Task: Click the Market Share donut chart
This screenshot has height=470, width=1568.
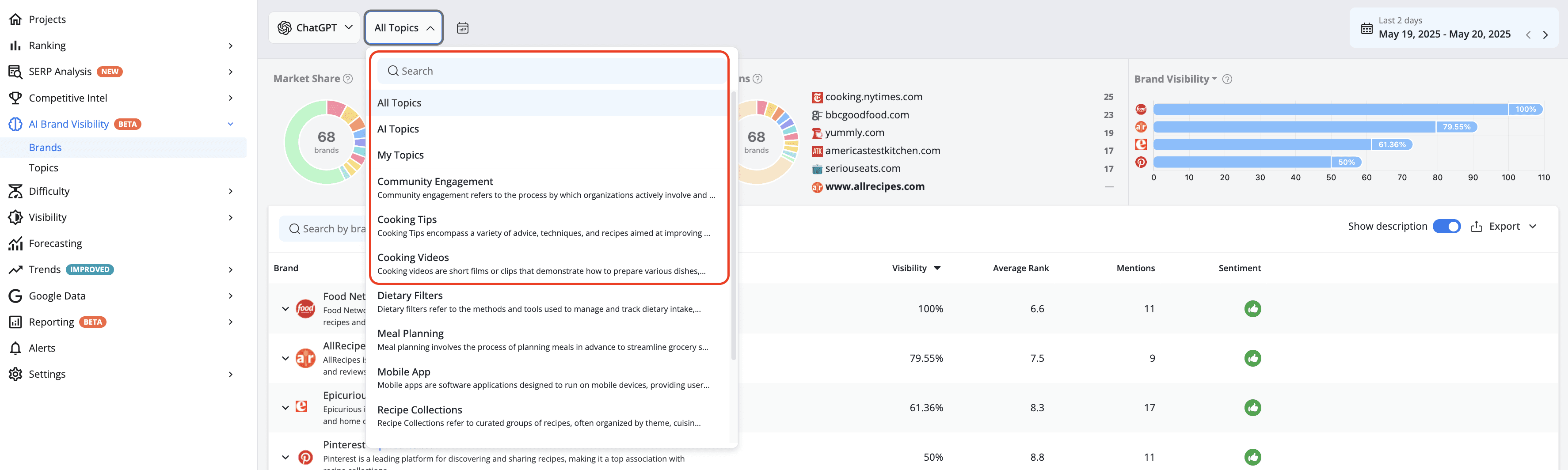Action: click(326, 142)
